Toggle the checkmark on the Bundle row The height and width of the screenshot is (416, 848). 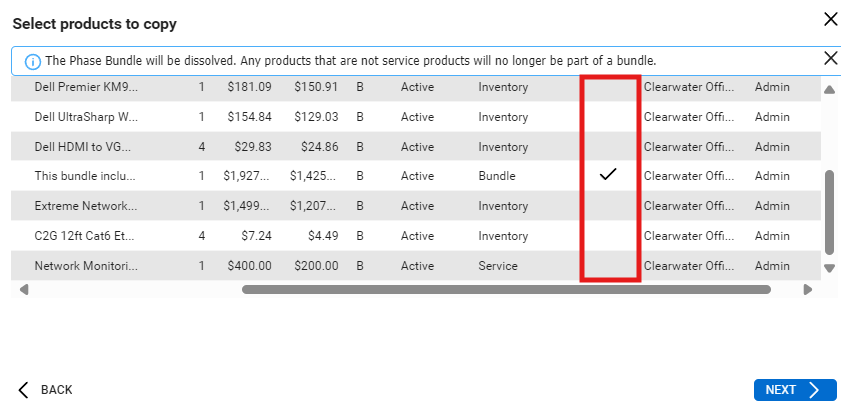[608, 176]
